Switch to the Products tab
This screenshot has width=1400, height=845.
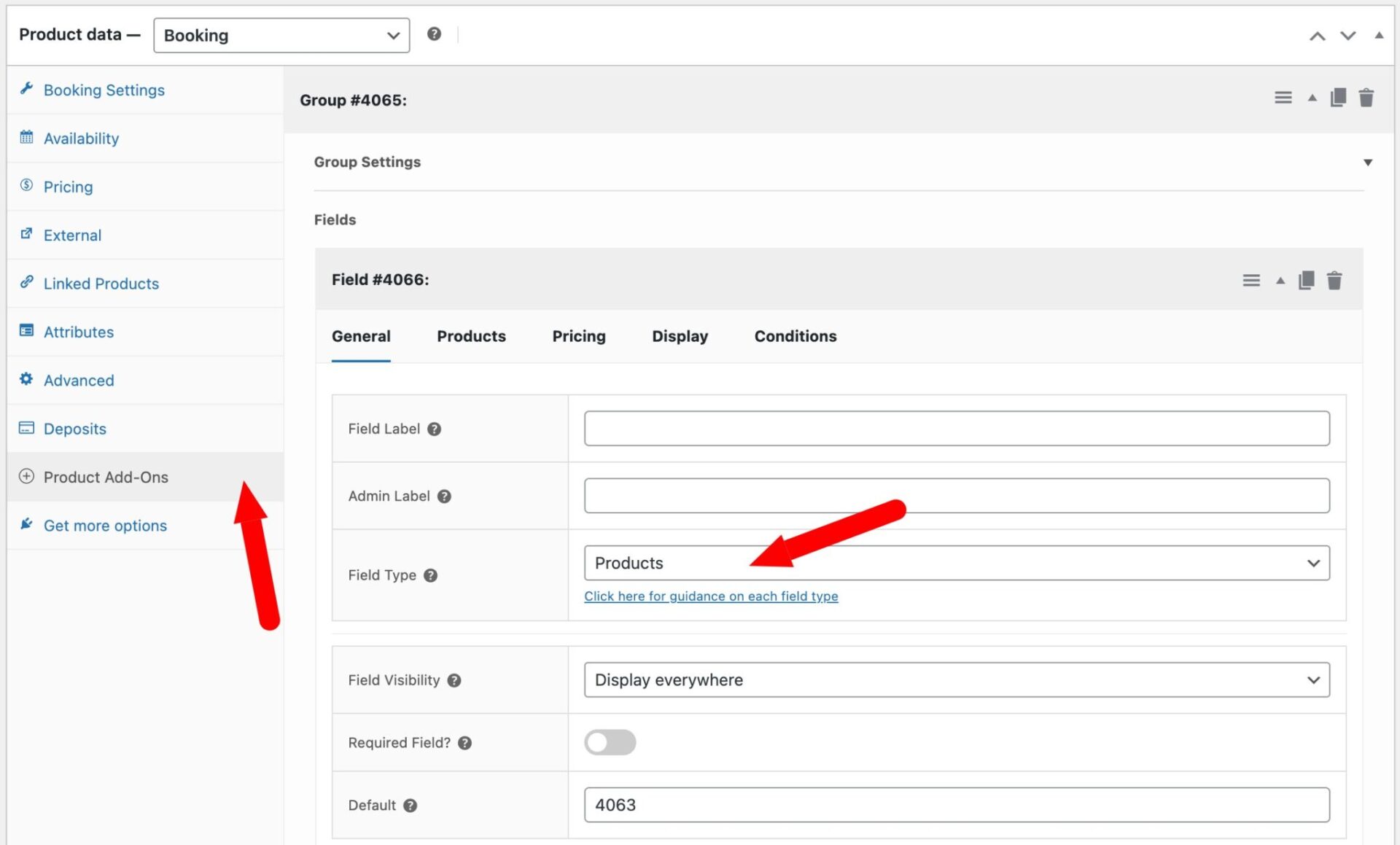coord(471,336)
